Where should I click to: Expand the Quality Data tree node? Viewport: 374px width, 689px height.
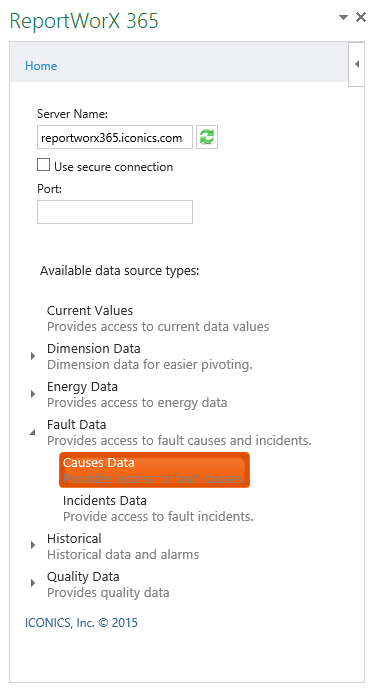[33, 583]
